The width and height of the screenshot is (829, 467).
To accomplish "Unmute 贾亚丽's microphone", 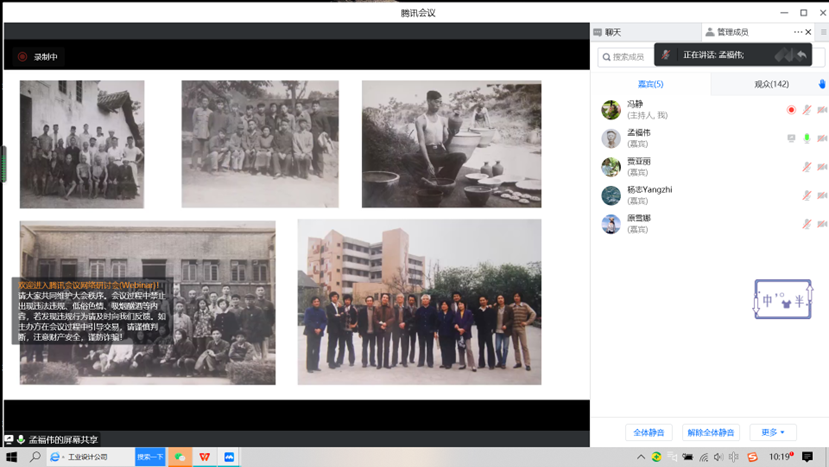I will point(806,167).
